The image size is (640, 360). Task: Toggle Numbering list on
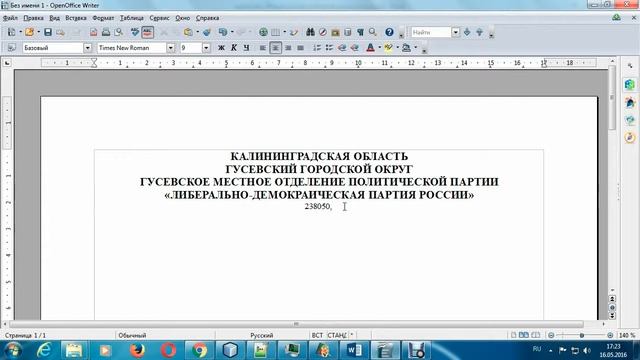point(317,48)
